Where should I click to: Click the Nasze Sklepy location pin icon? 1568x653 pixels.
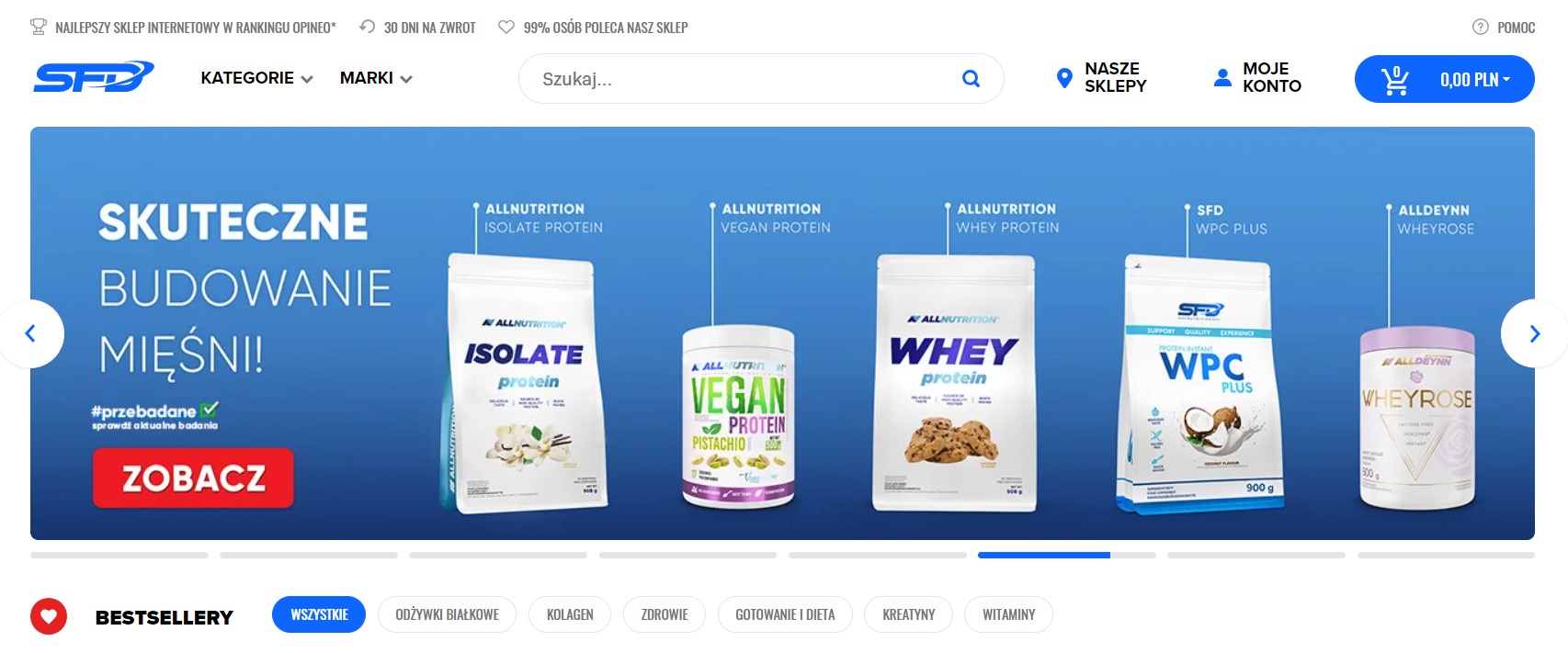pos(1064,78)
